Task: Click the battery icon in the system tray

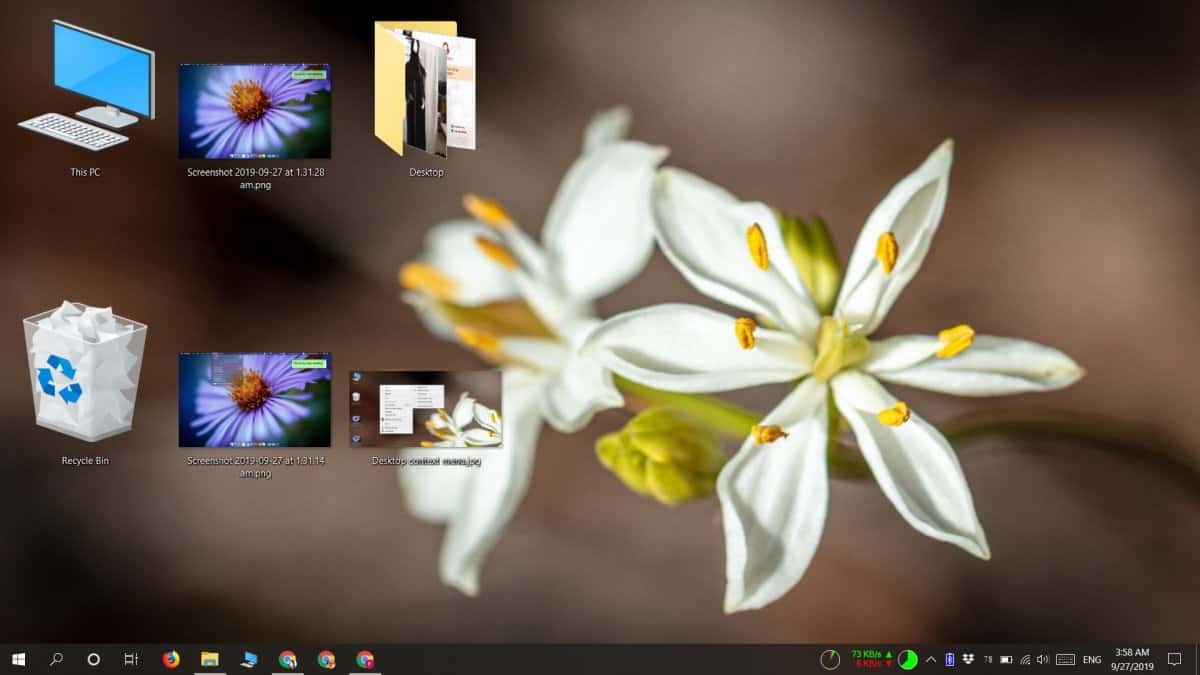Action: [1005, 660]
